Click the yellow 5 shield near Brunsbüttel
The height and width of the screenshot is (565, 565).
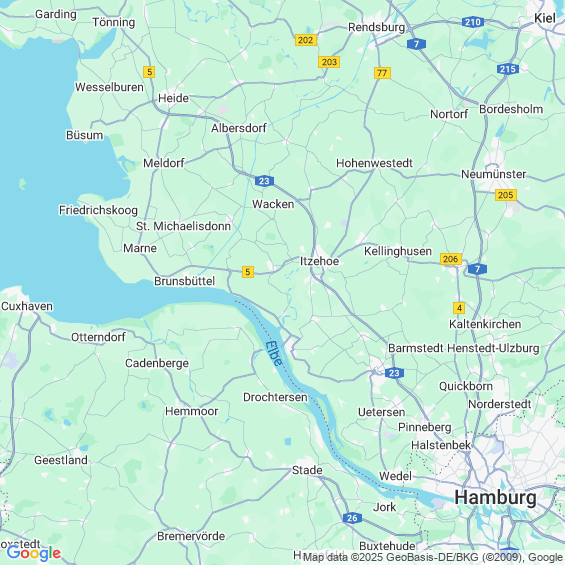pos(248,272)
